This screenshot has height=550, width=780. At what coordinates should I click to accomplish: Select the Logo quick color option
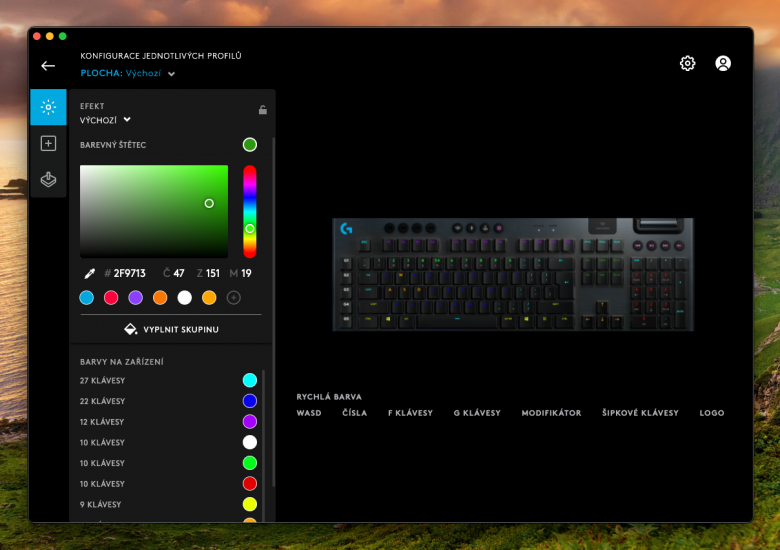[x=712, y=413]
